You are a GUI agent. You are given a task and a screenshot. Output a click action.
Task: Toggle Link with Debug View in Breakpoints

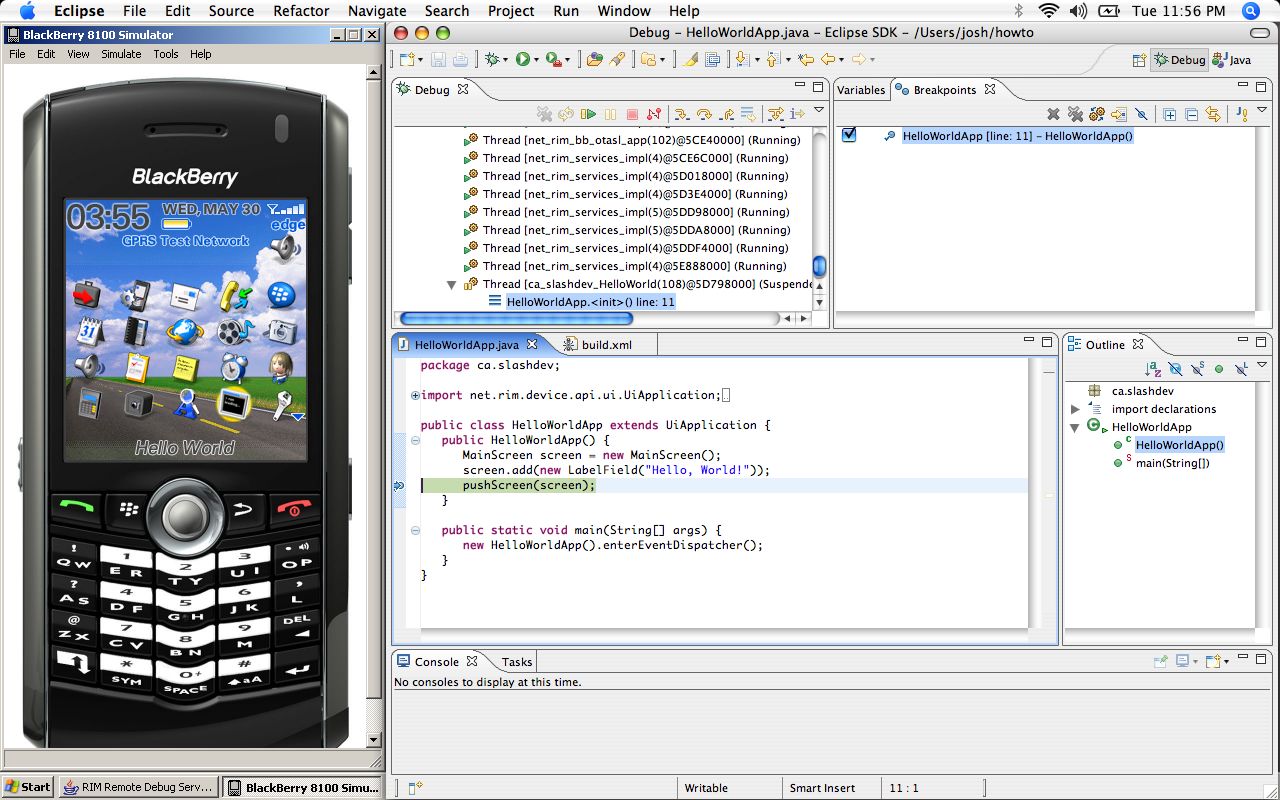tap(1213, 114)
